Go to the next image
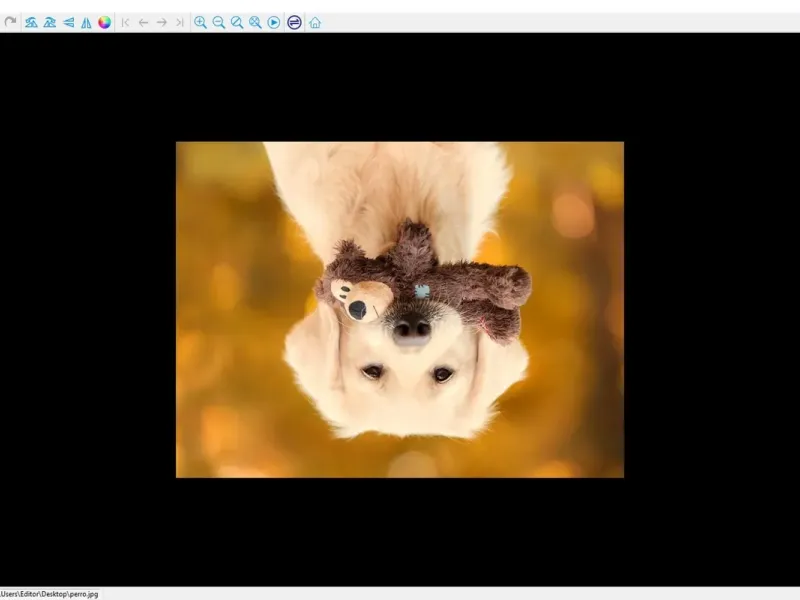The image size is (800, 600). 161,22
